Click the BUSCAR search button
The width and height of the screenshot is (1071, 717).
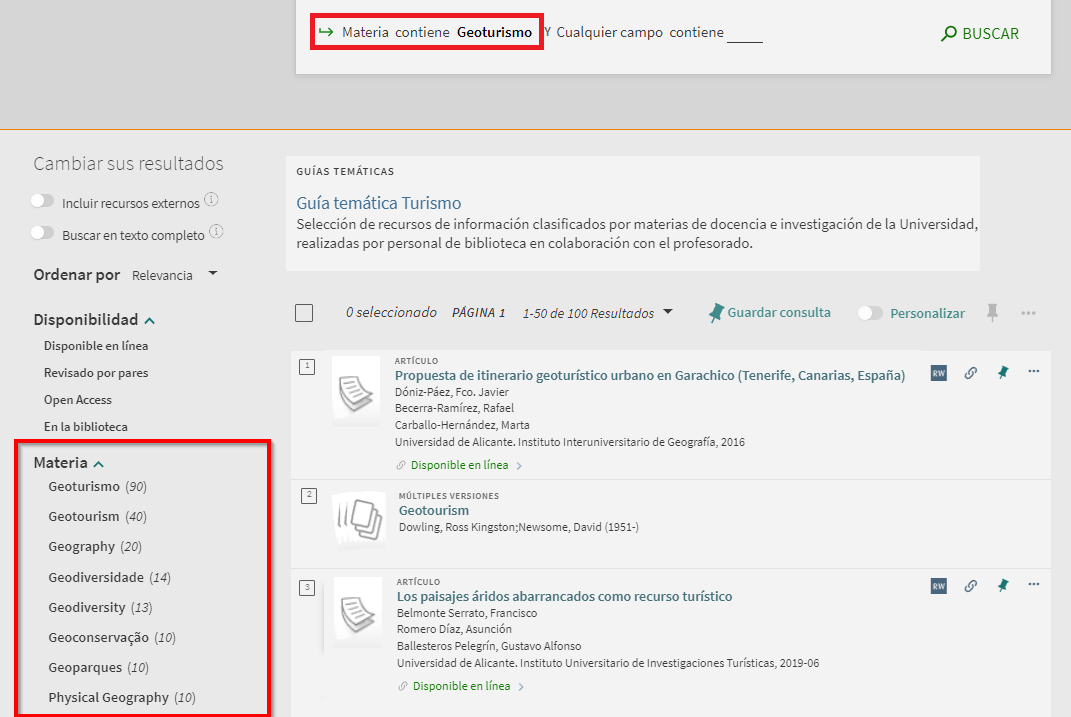point(980,34)
